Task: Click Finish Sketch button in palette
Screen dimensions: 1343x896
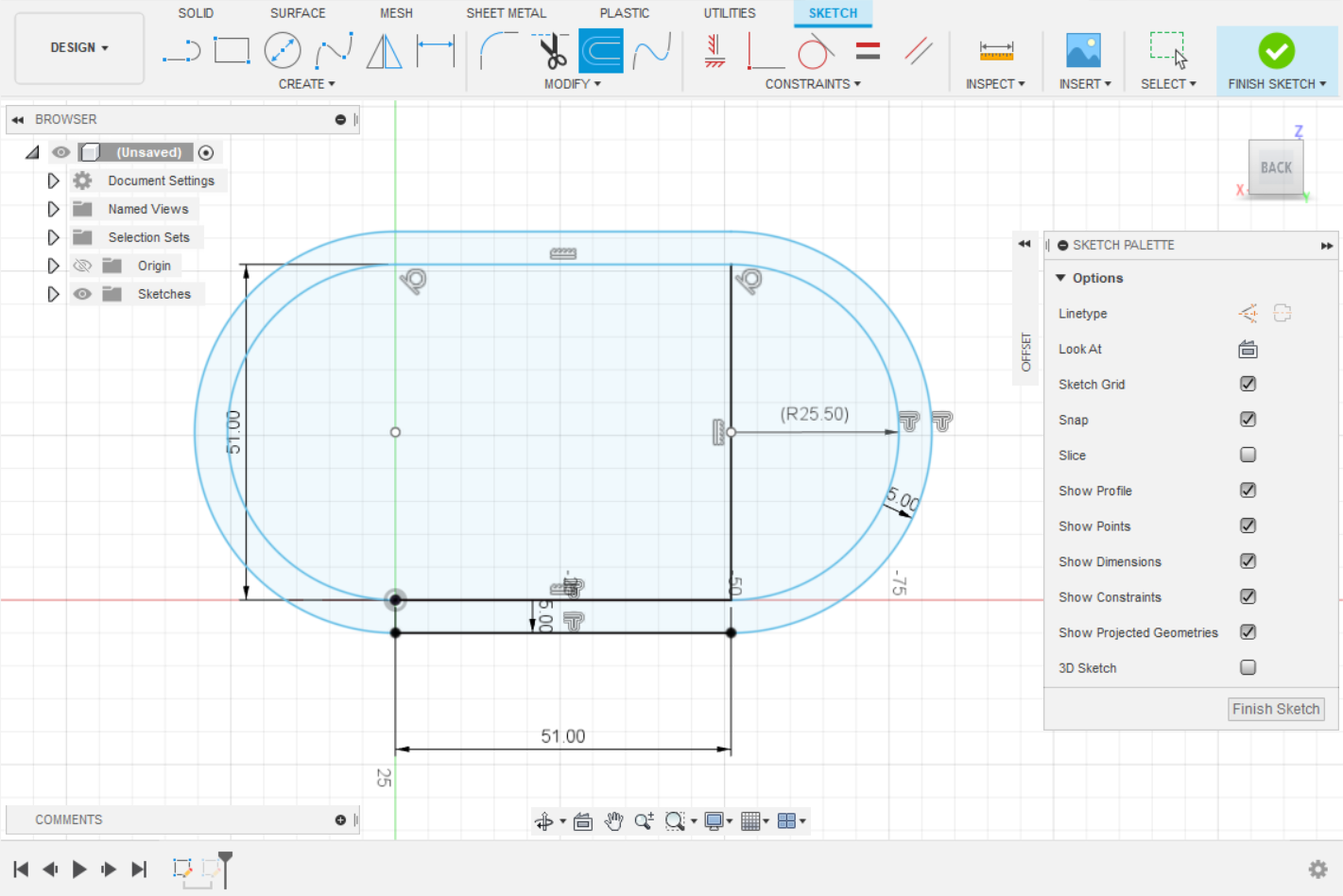Action: pyautogui.click(x=1275, y=709)
